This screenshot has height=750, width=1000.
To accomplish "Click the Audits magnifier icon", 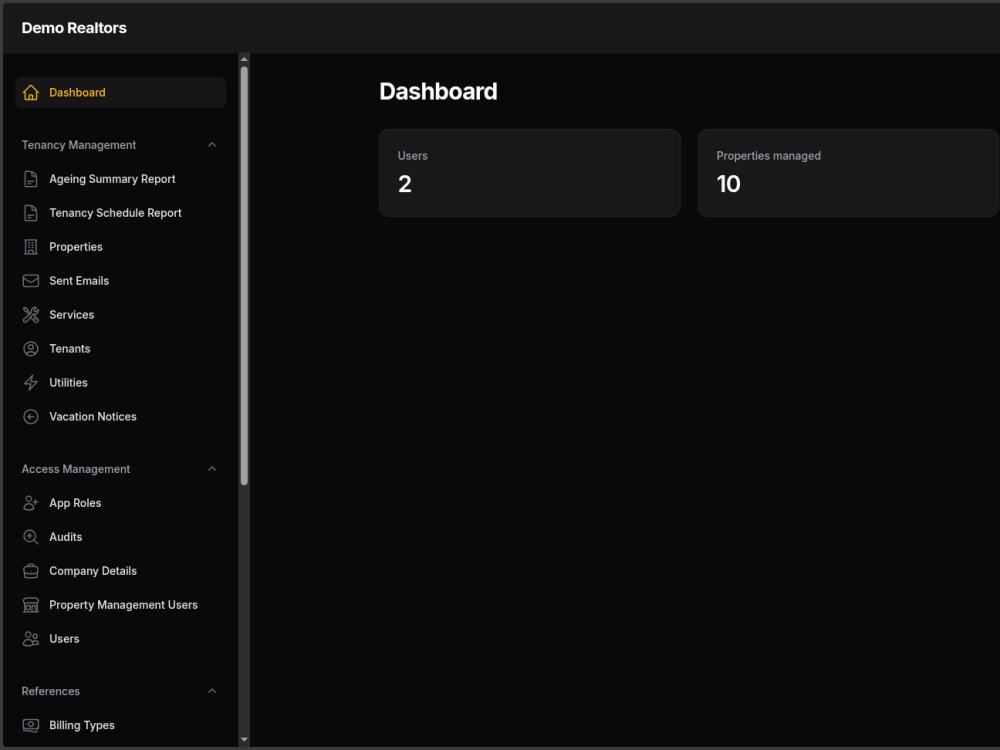I will pos(31,537).
